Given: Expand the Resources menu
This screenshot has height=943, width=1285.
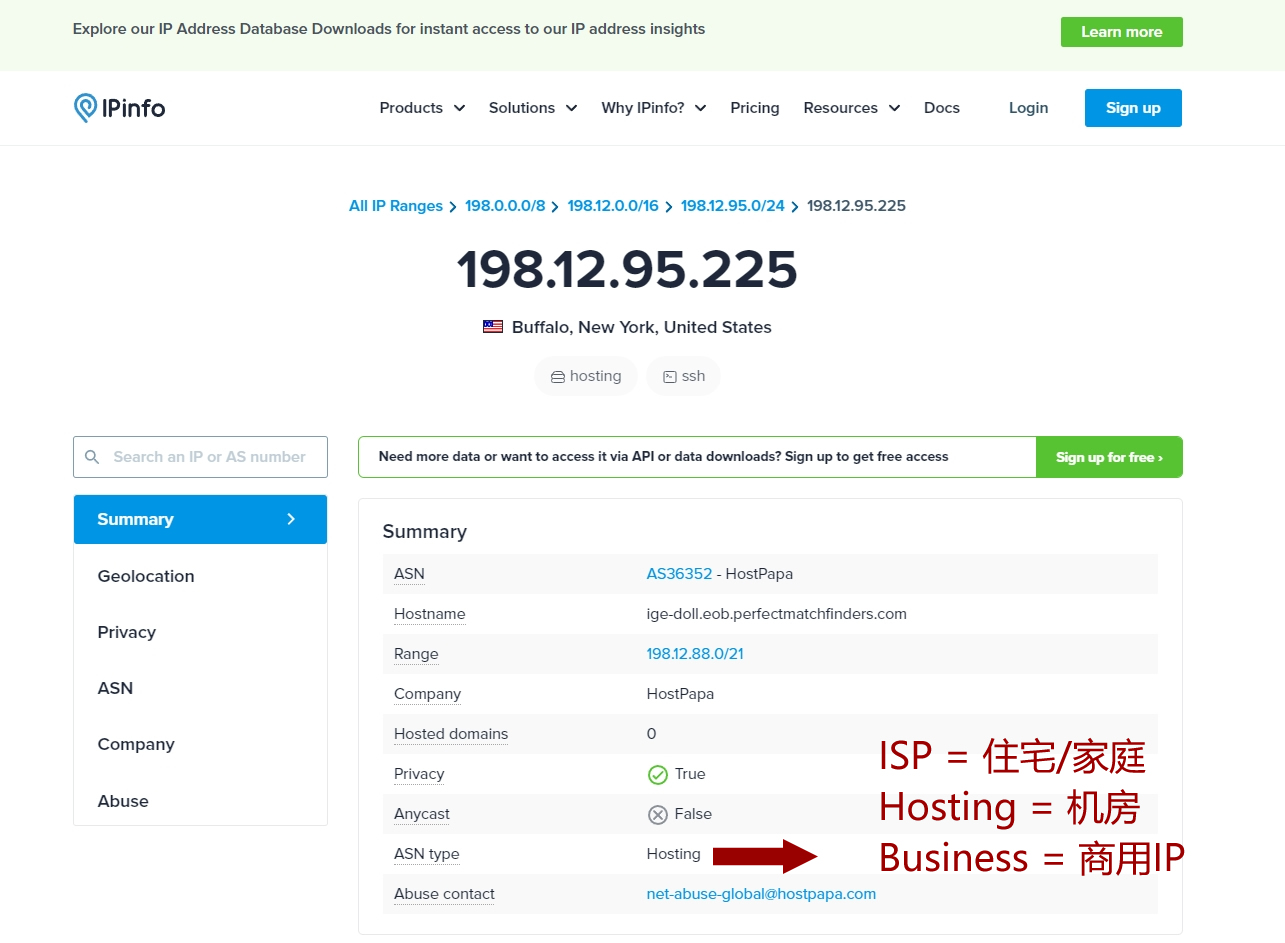Looking at the screenshot, I should (x=852, y=108).
